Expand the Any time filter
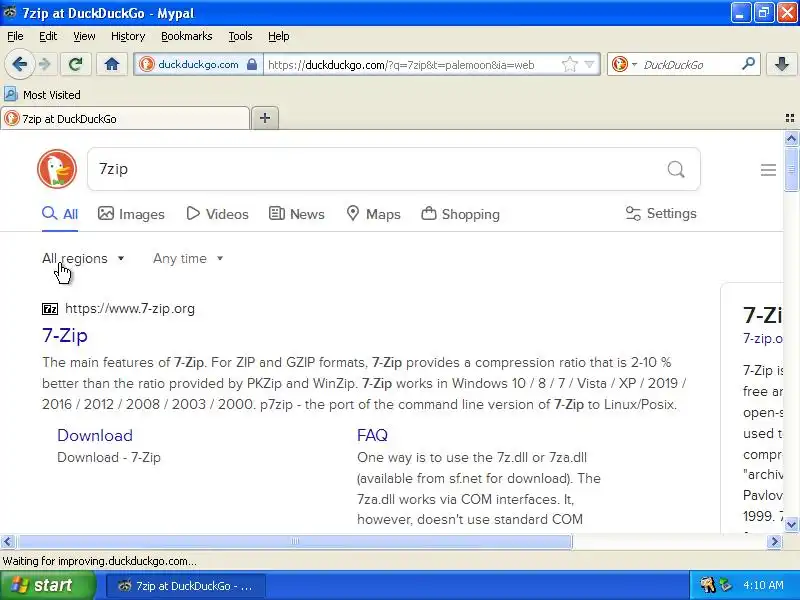This screenshot has height=600, width=800. (x=188, y=258)
